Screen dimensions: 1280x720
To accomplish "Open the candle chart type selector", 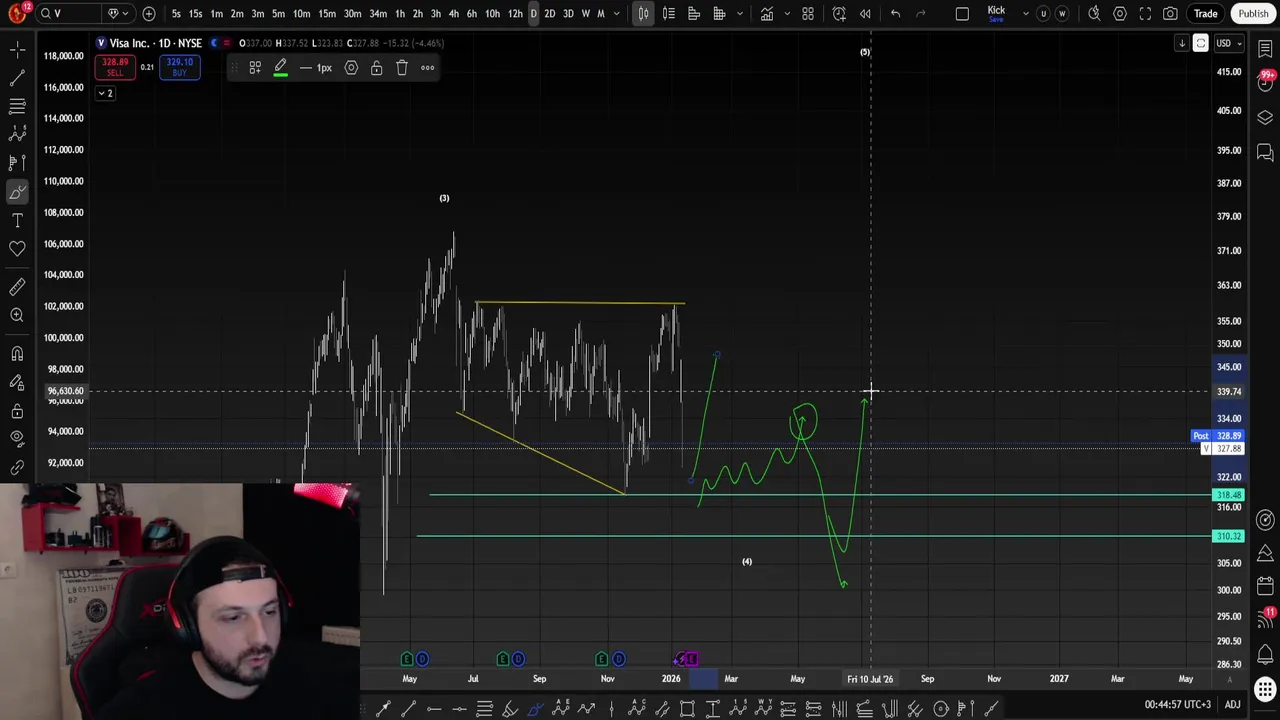I will pos(643,14).
